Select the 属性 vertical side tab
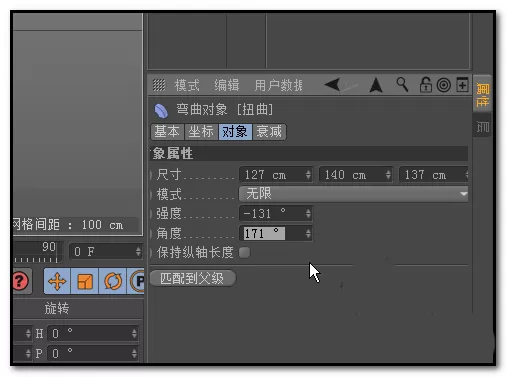507x377 pixels. click(482, 94)
